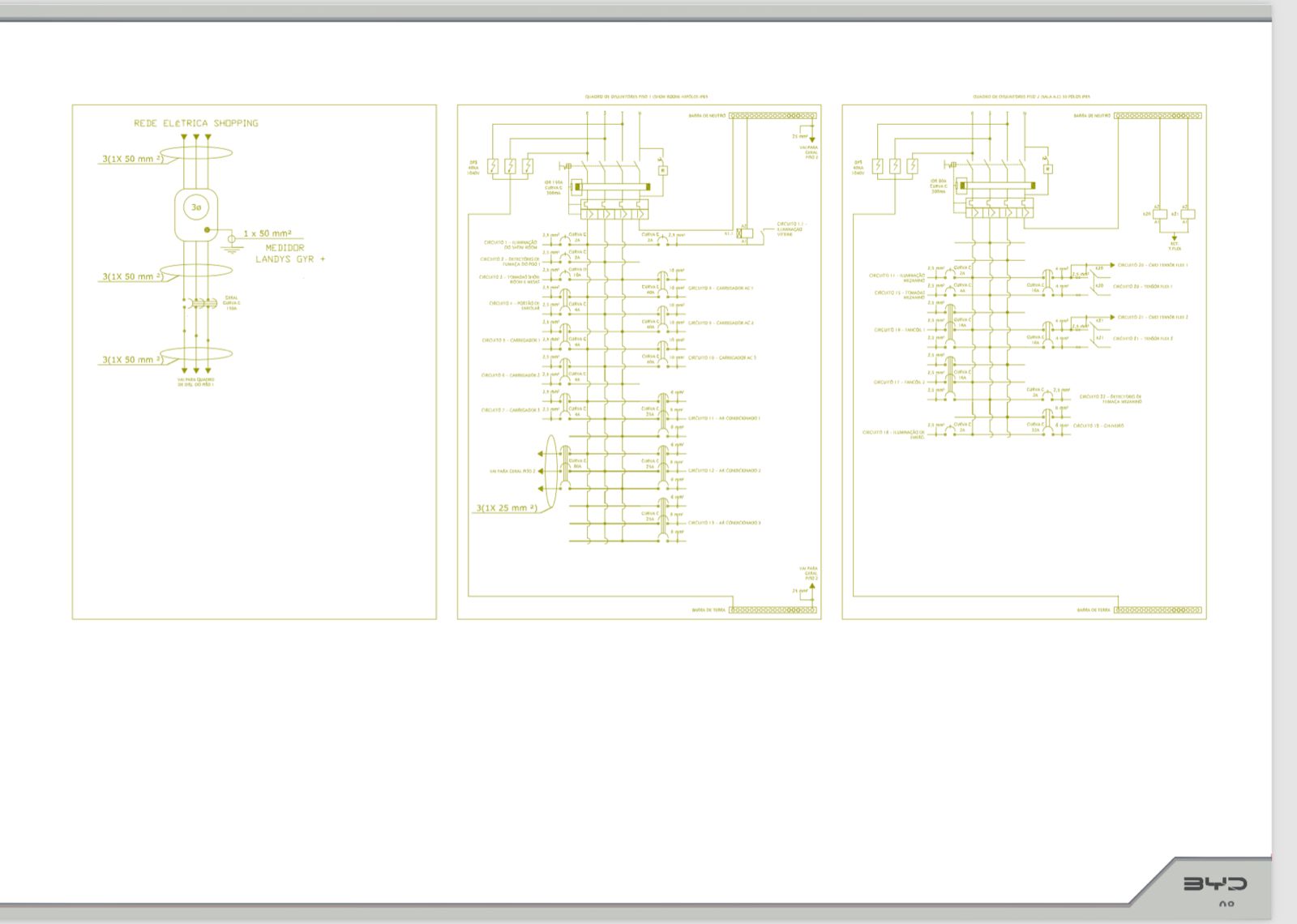Click the Barra de Neutro bar in the middle panel
The width and height of the screenshot is (1297, 924).
[773, 116]
